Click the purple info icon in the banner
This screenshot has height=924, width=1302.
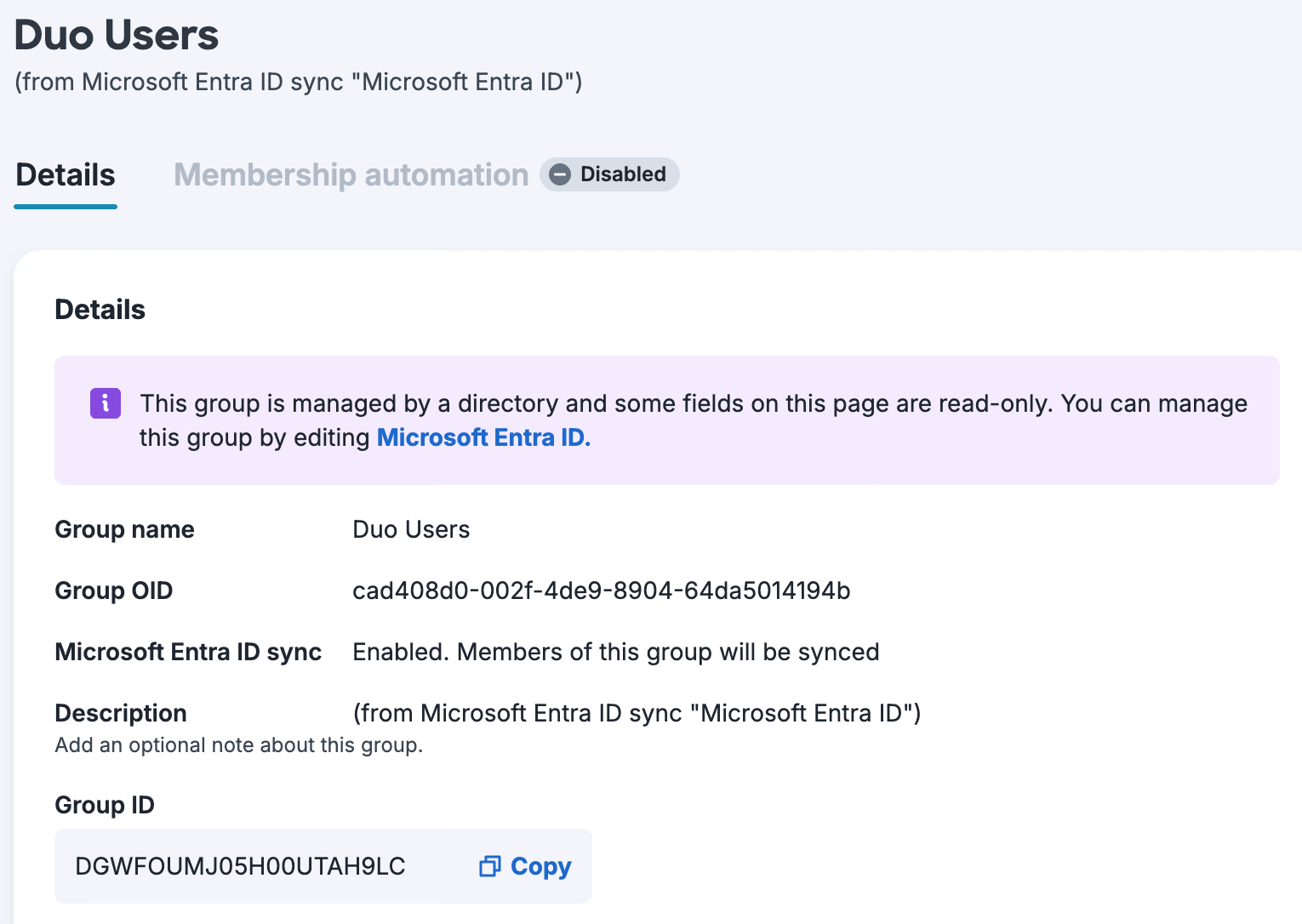pyautogui.click(x=106, y=403)
